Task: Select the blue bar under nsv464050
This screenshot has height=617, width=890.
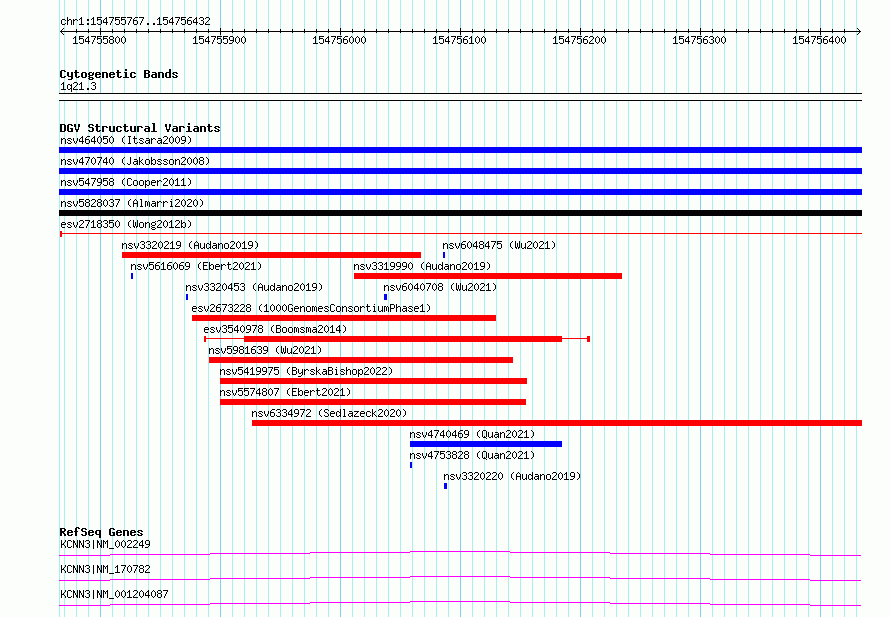Action: tap(460, 150)
